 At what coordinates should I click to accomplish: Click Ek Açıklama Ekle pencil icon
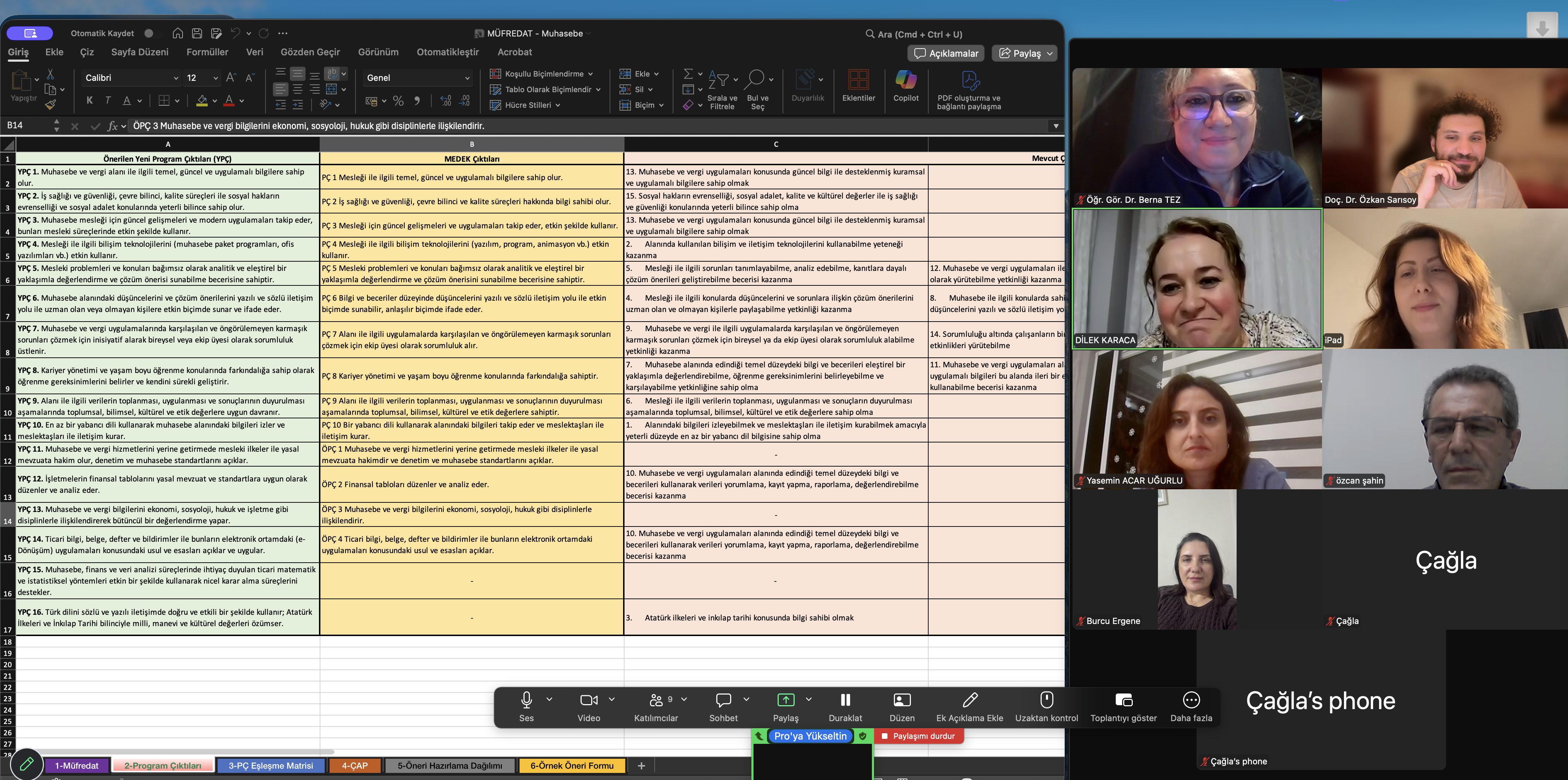pyautogui.click(x=970, y=700)
